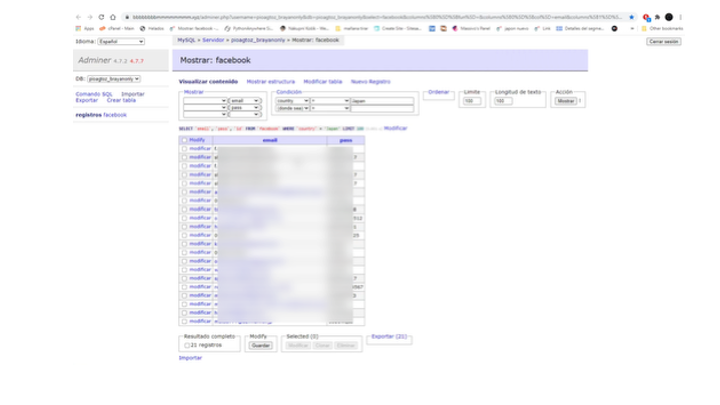Go back with the browser back arrow
Image resolution: width=720 pixels, height=405 pixels.
click(x=79, y=17)
